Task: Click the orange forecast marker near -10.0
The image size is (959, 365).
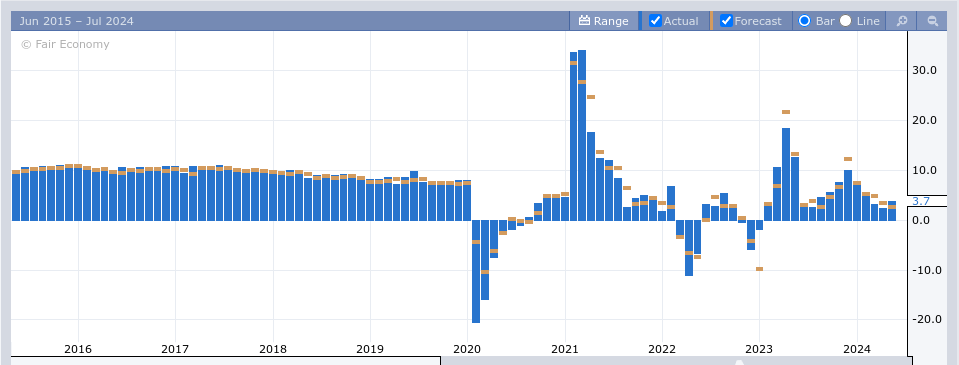Action: pos(759,268)
